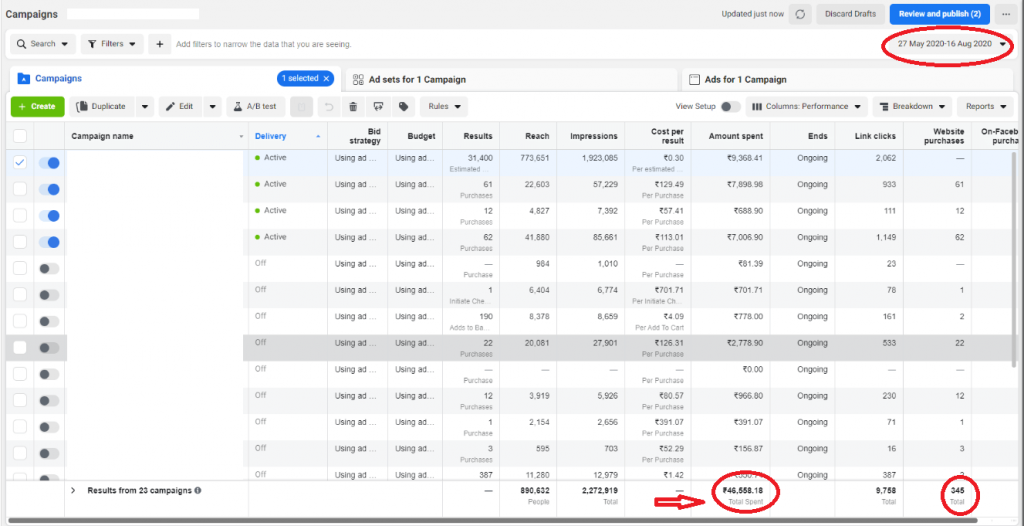Turn off the campaign that spent ₹7,006.90
The image size is (1024, 526).
49,242
